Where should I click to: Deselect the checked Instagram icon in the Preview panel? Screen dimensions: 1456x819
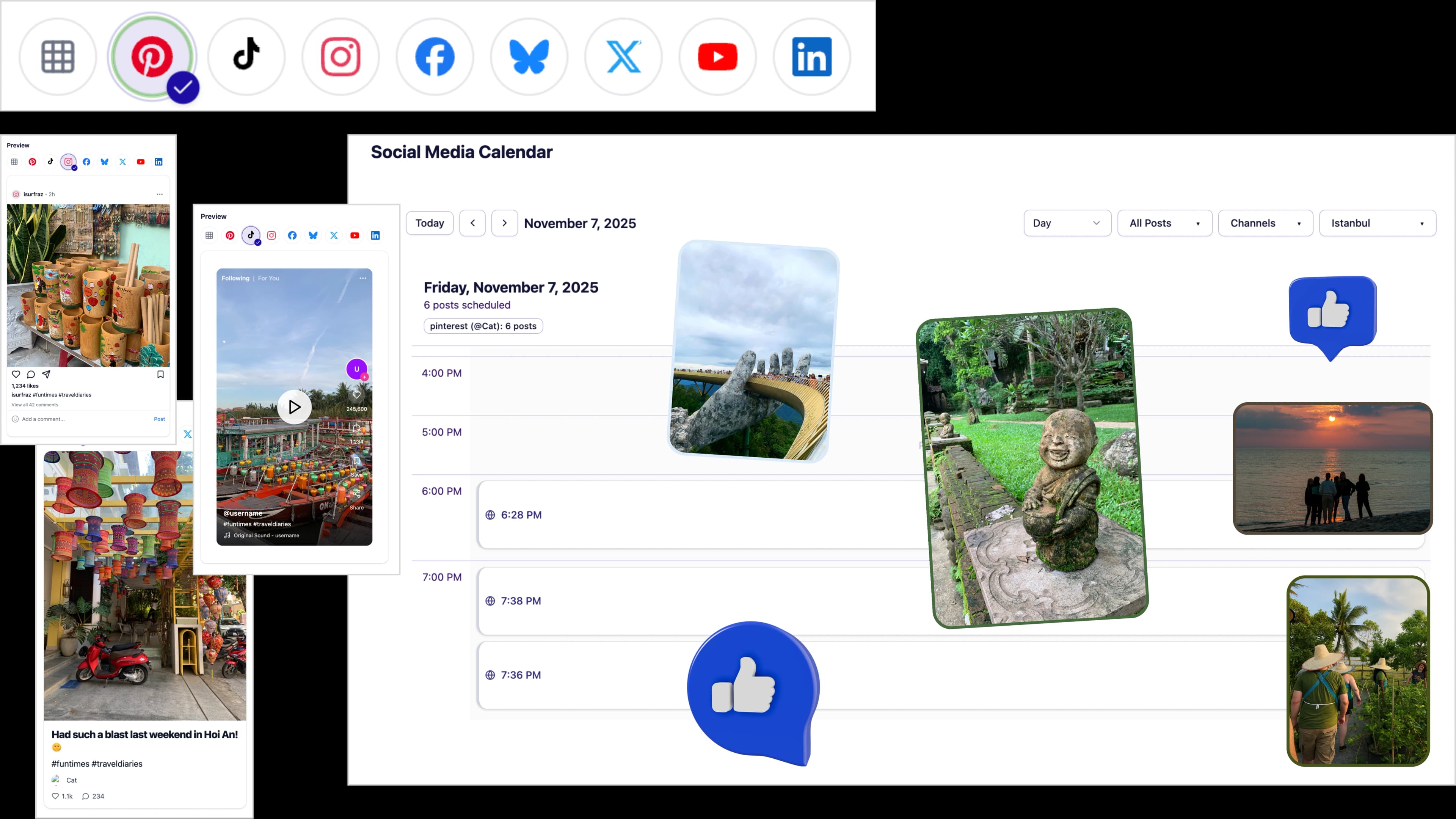coord(68,162)
